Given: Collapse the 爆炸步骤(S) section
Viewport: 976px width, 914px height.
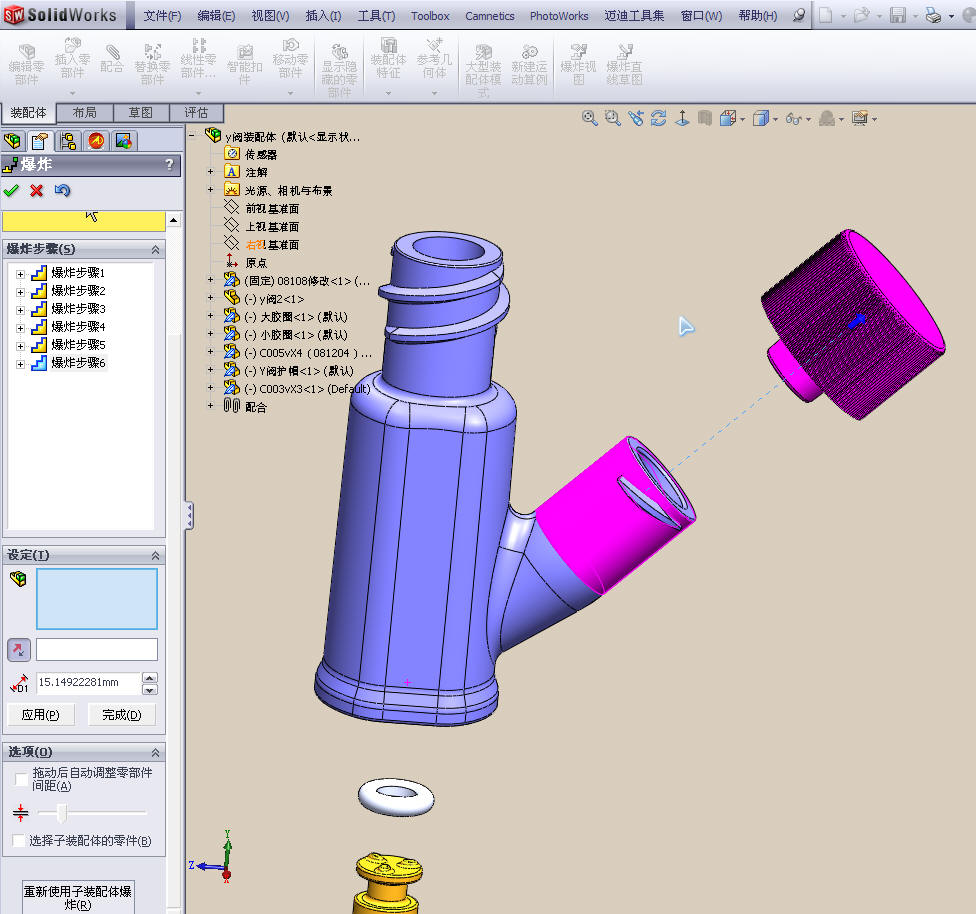Looking at the screenshot, I should click(x=155, y=250).
